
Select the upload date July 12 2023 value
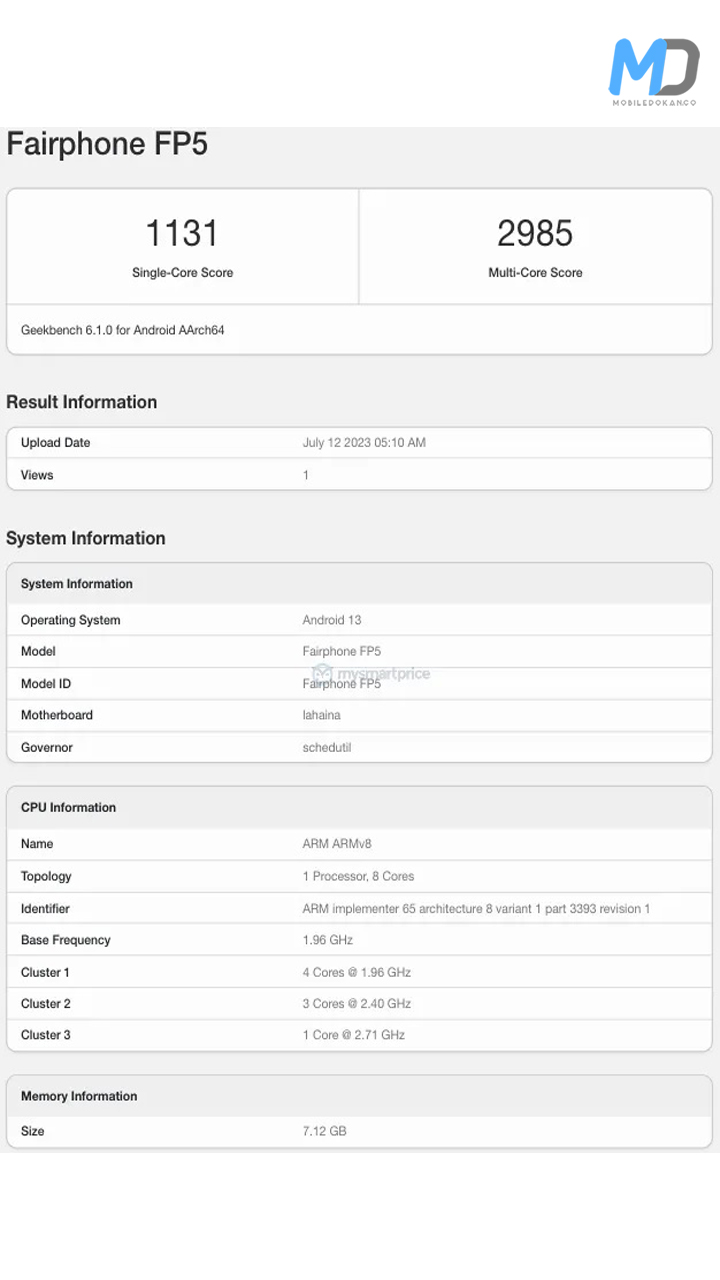(x=364, y=443)
